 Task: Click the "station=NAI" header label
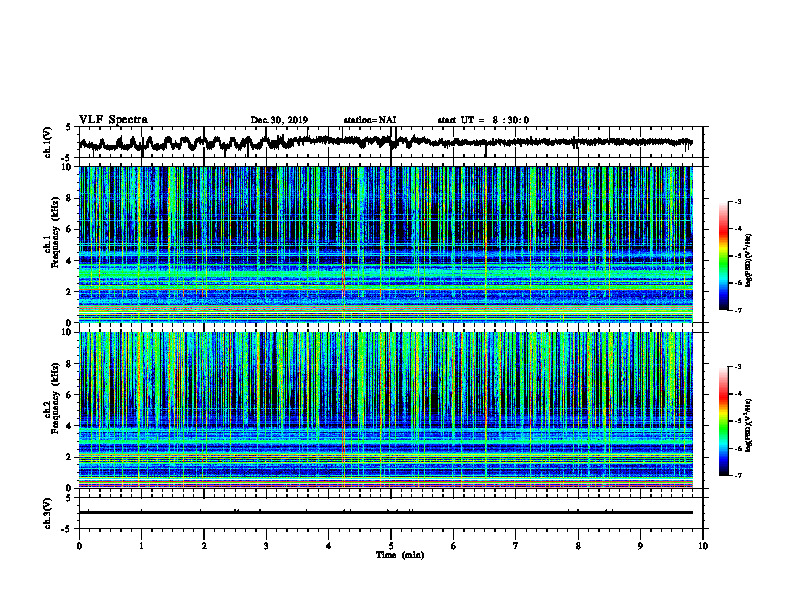point(370,120)
